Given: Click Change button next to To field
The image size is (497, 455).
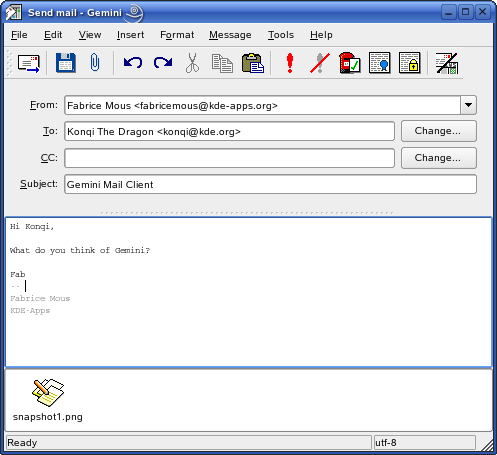Looking at the screenshot, I should (x=439, y=131).
